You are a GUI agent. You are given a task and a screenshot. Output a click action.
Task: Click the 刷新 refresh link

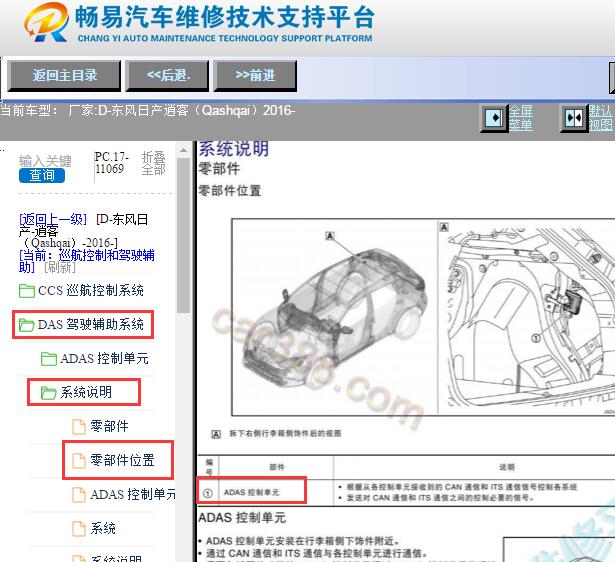60,267
